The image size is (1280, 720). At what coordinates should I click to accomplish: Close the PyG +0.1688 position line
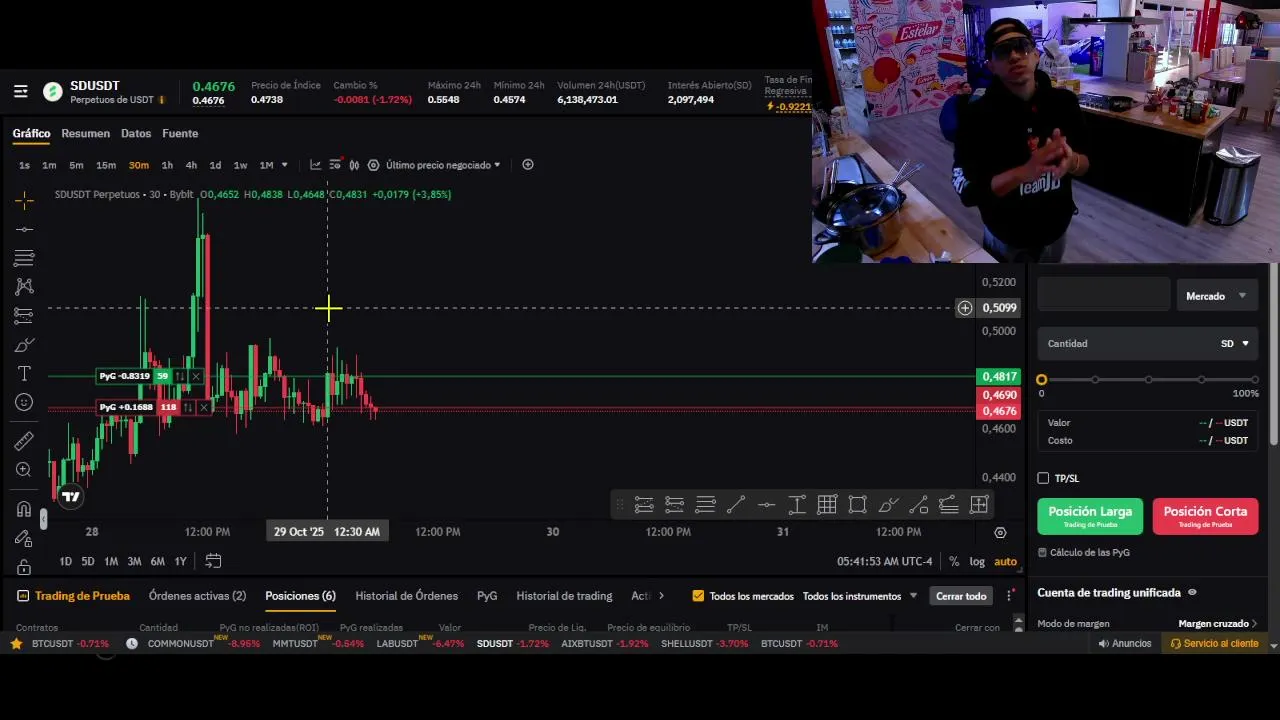click(204, 407)
